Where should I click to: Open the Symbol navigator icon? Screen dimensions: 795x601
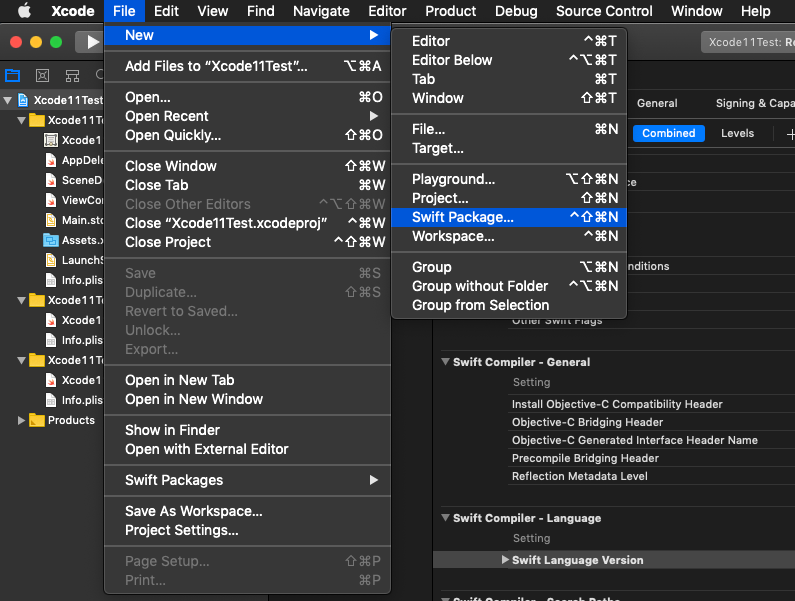tap(73, 76)
